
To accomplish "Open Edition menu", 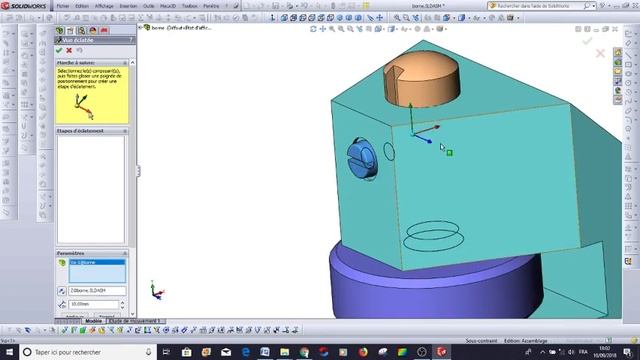I will [x=82, y=6].
